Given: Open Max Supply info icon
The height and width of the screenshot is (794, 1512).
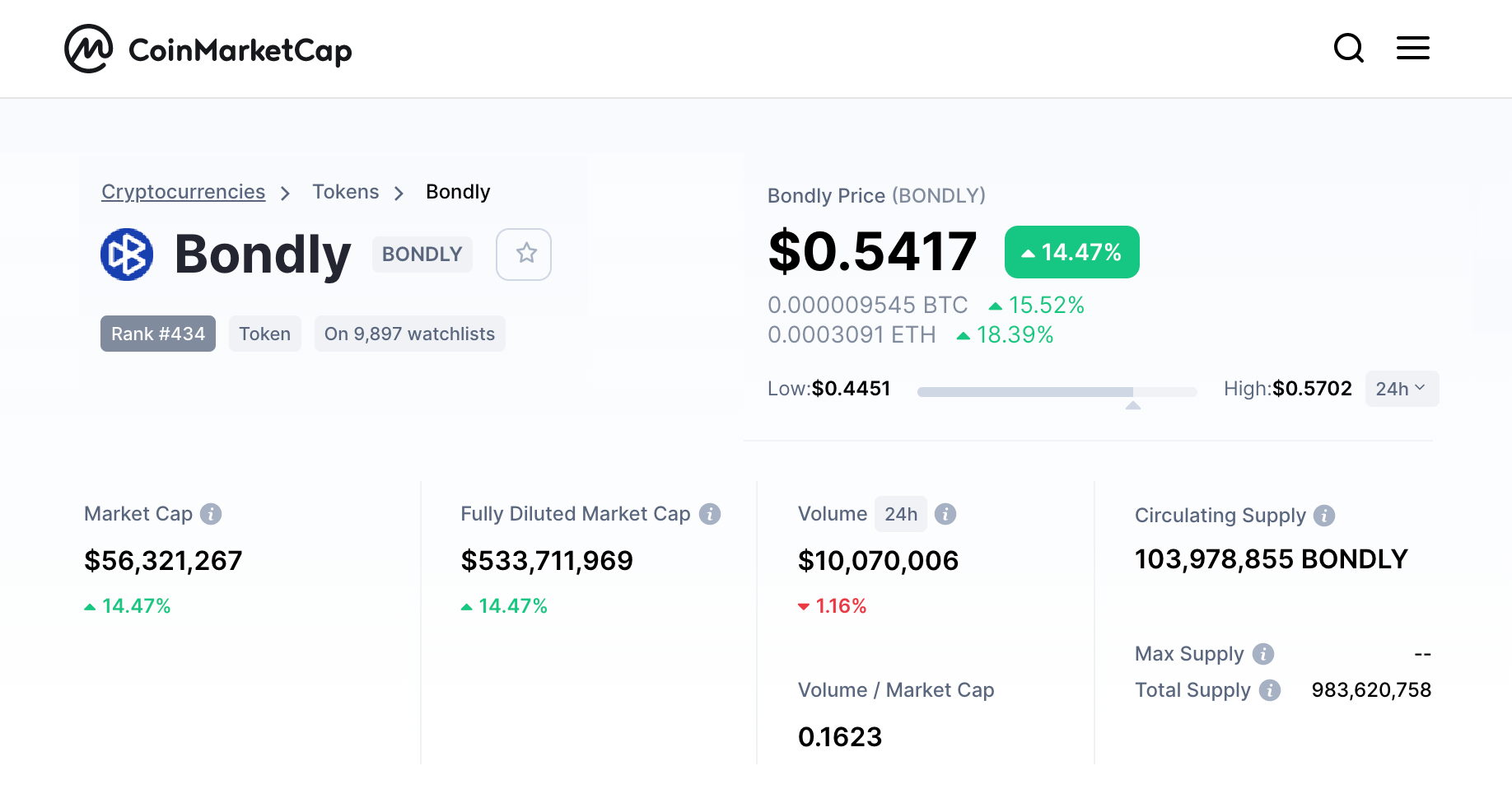Looking at the screenshot, I should [x=1263, y=654].
